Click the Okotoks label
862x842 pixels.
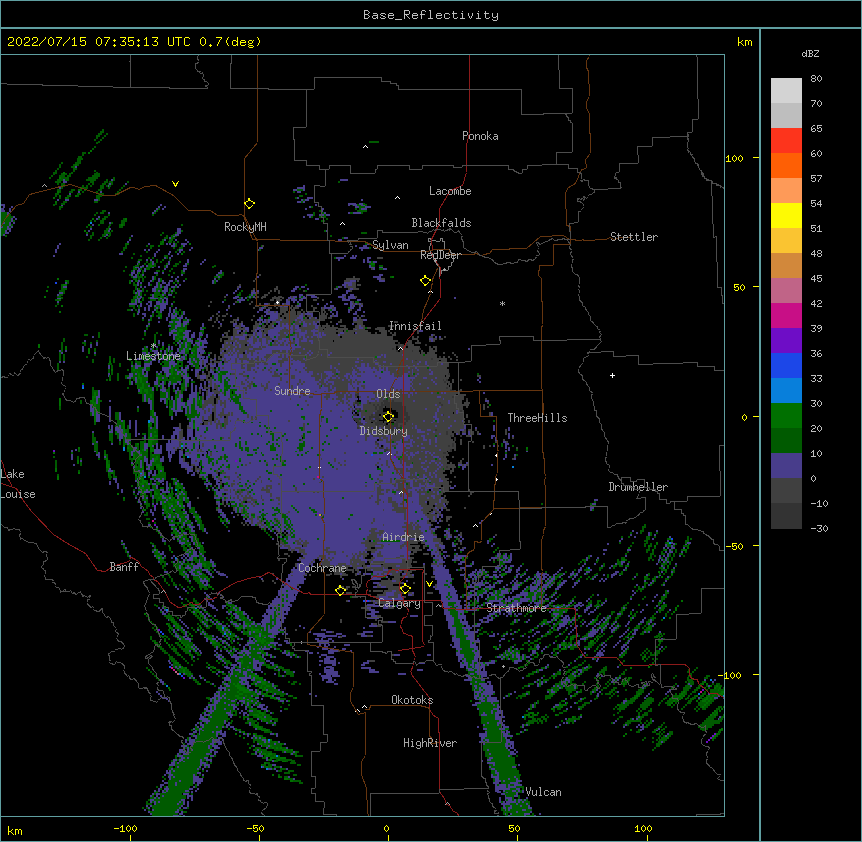click(x=412, y=700)
